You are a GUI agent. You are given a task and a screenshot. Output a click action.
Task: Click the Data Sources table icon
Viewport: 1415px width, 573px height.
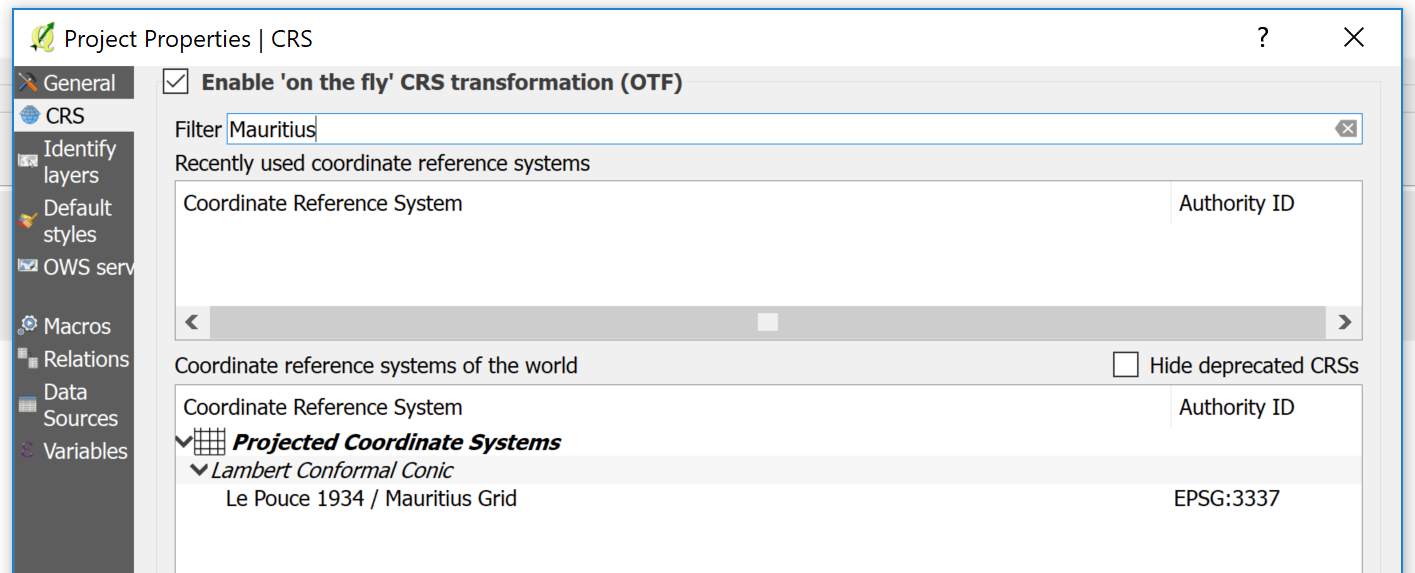28,405
